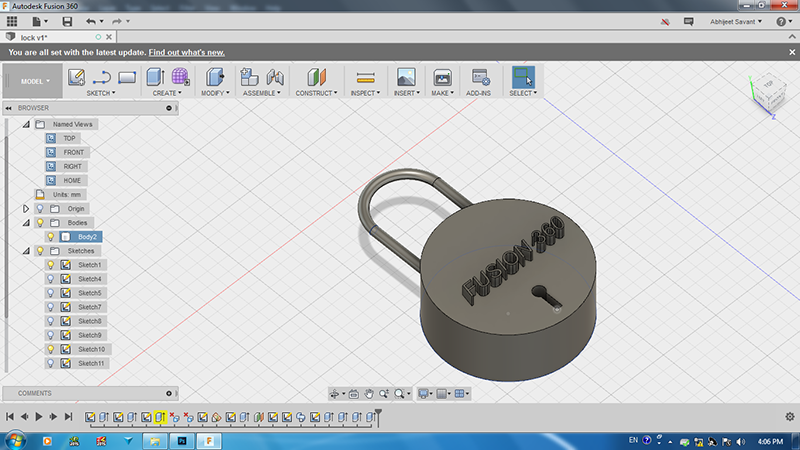The height and width of the screenshot is (450, 800).
Task: Open the MODEL workspace dropdown
Action: coord(35,81)
